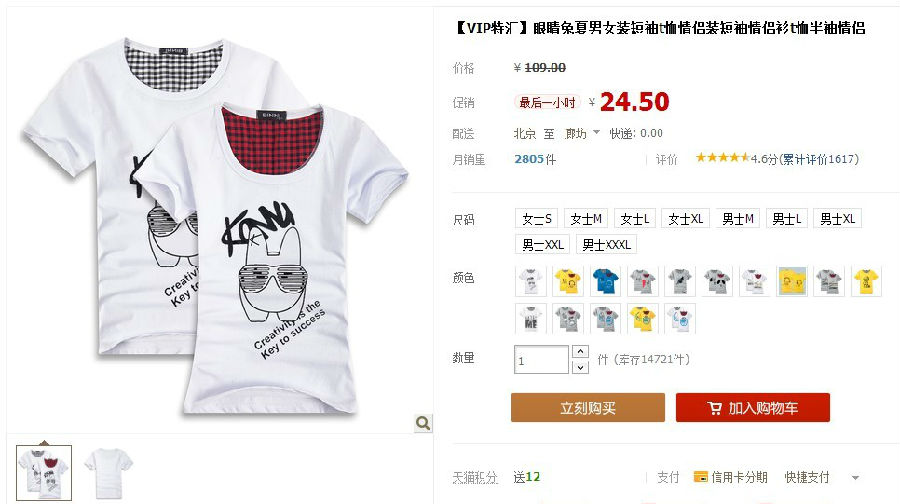Select size 男士XL

(x=837, y=219)
